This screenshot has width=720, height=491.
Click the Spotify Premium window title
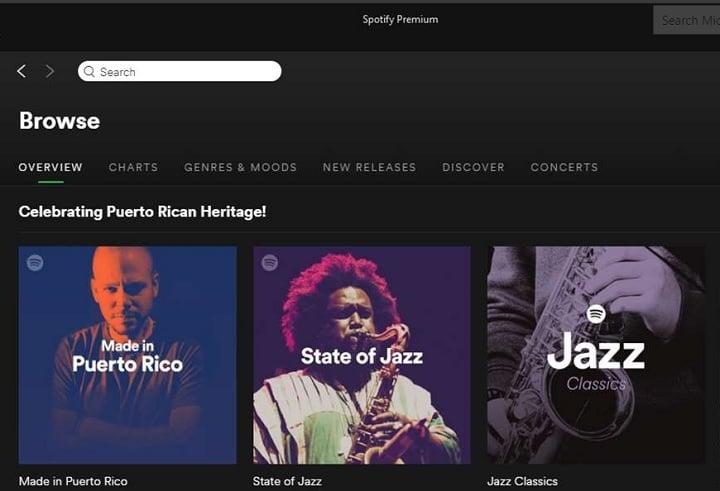tap(400, 19)
